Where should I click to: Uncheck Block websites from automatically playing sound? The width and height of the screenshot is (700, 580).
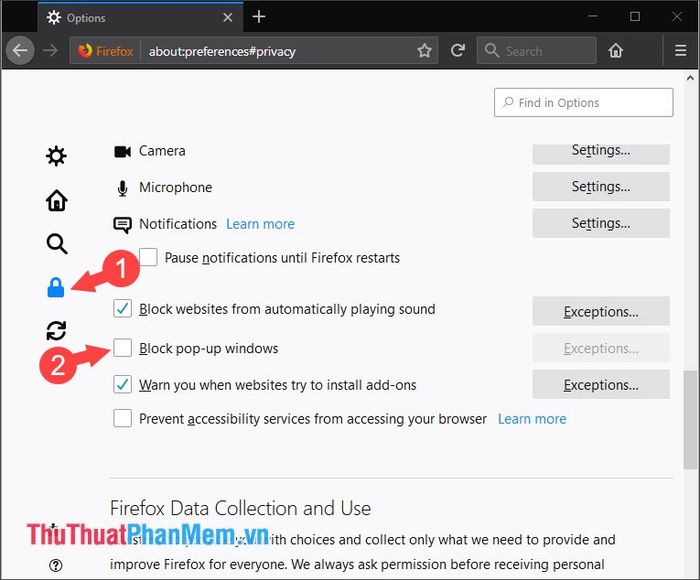click(122, 309)
